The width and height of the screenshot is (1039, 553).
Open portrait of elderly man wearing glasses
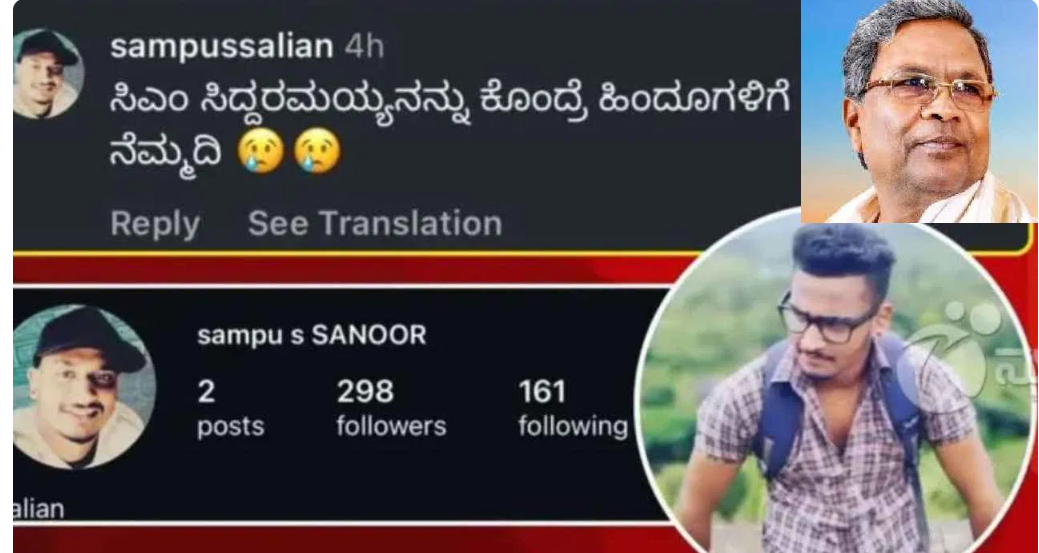[918, 111]
